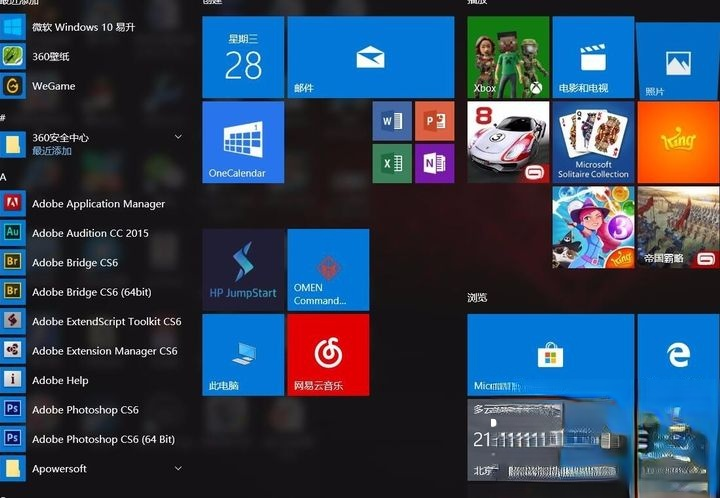Open the 帝国霸略 game tile
This screenshot has height=498, width=720.
point(679,227)
